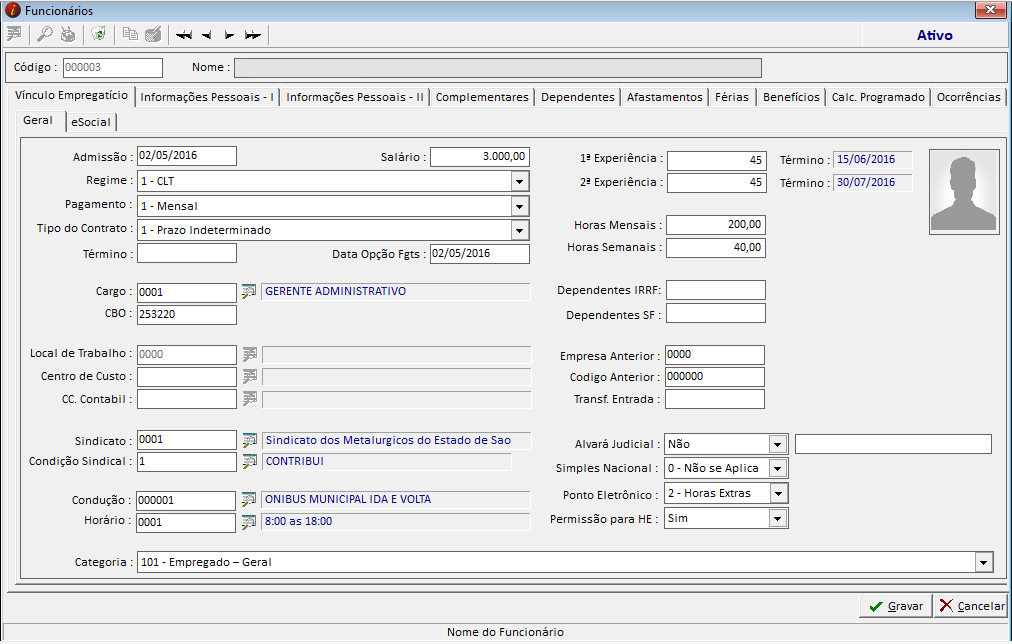Select the Geral sub-tab

(x=38, y=121)
